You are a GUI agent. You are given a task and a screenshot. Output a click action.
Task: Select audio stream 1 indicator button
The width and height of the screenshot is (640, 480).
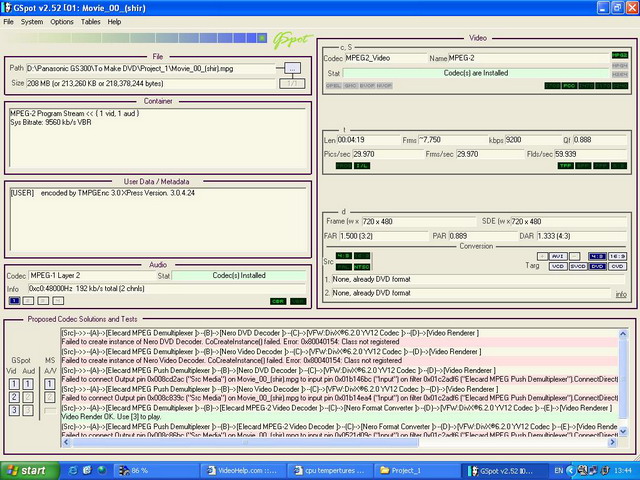[14, 301]
